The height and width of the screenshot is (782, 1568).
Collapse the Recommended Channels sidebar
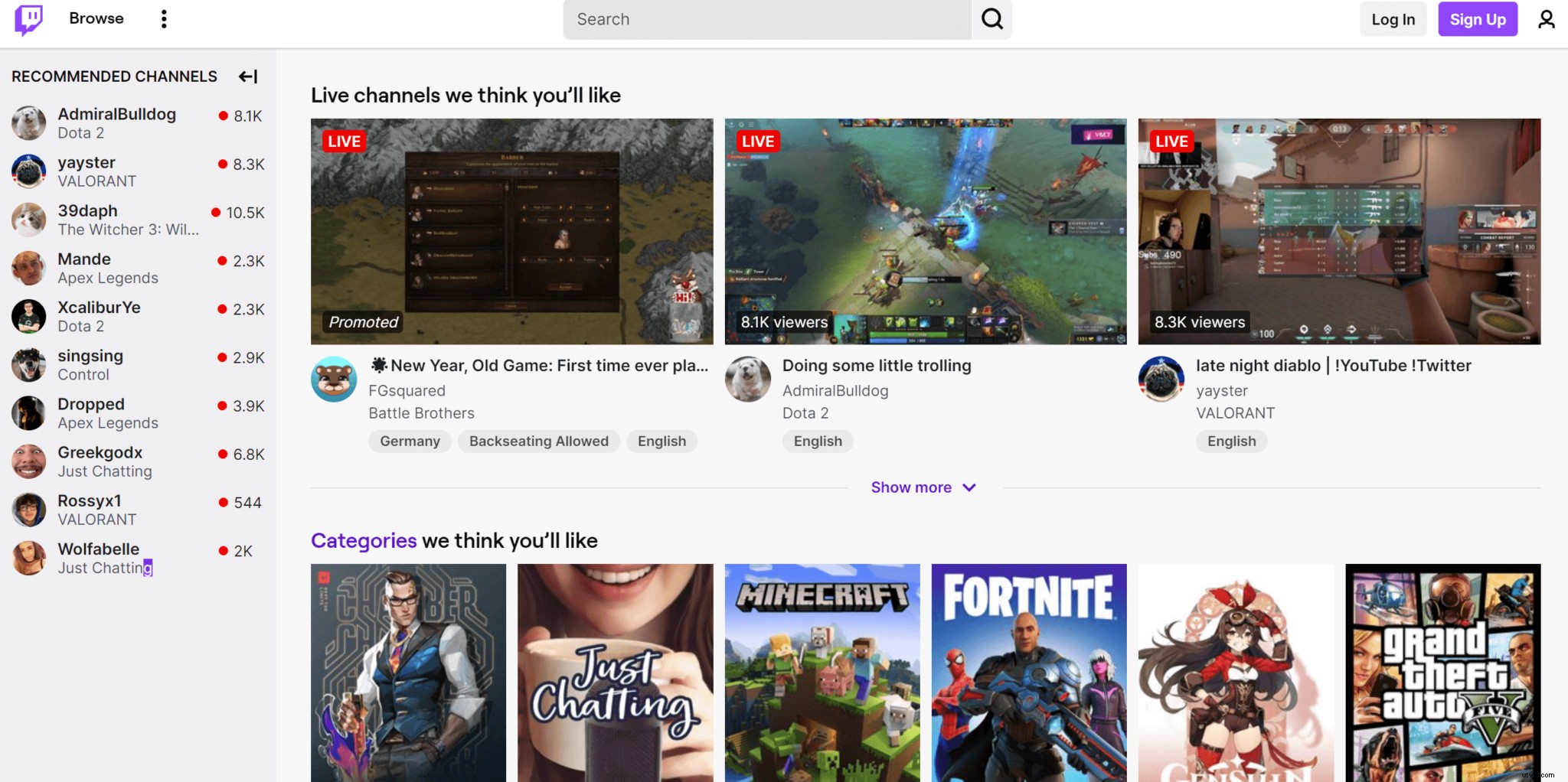tap(248, 76)
